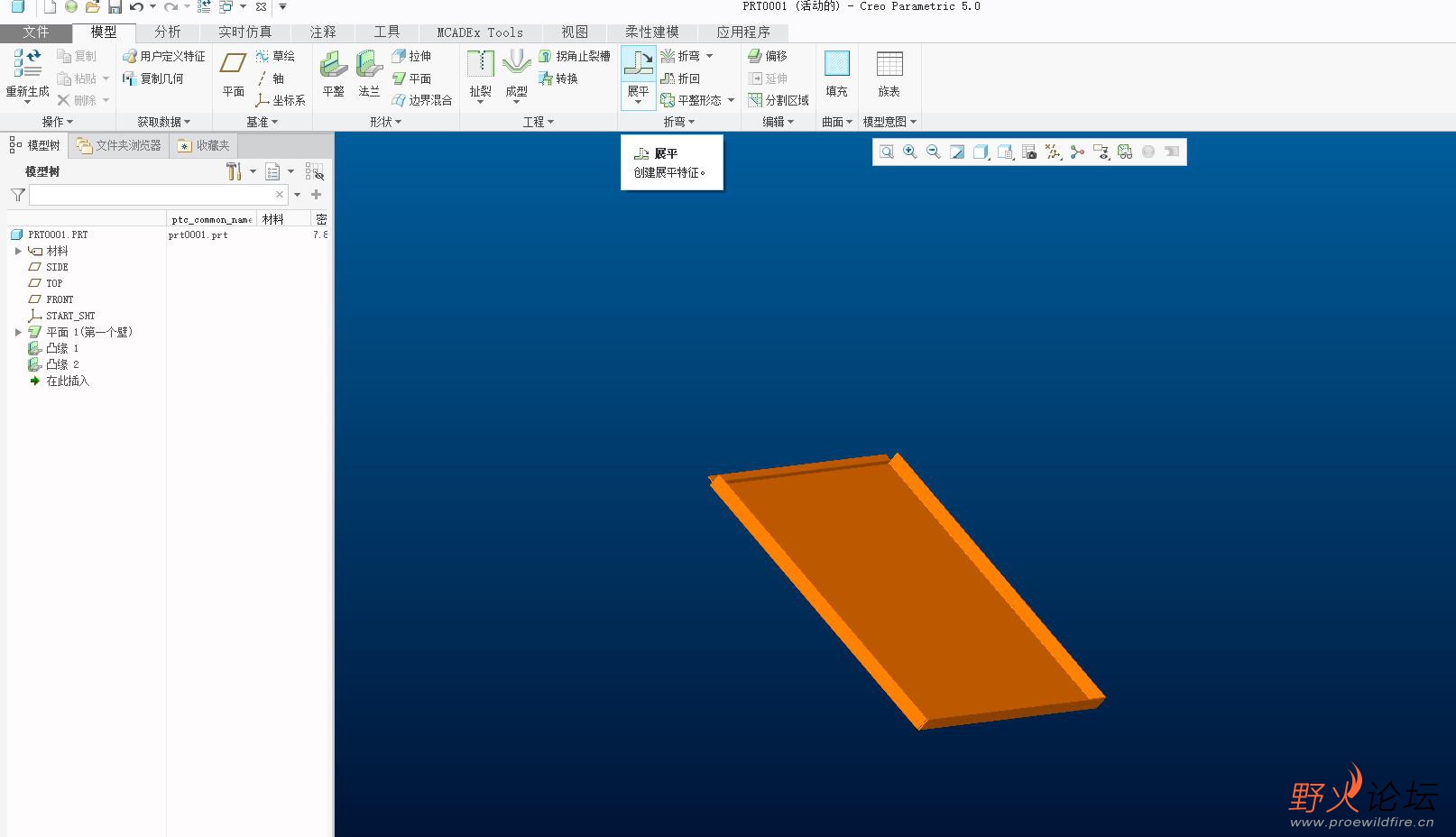This screenshot has width=1456, height=837.
Task: Open the Sketch (草绘) tool
Action: [275, 56]
